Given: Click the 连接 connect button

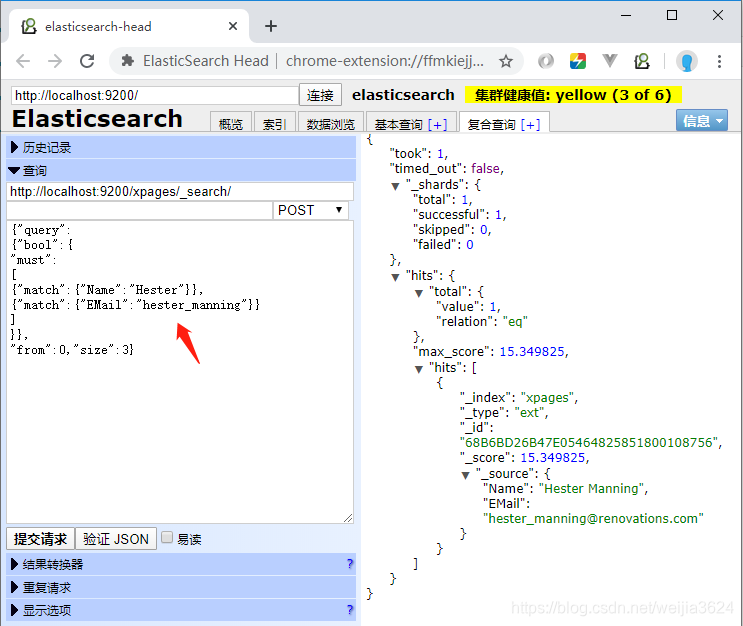Looking at the screenshot, I should click(x=320, y=95).
